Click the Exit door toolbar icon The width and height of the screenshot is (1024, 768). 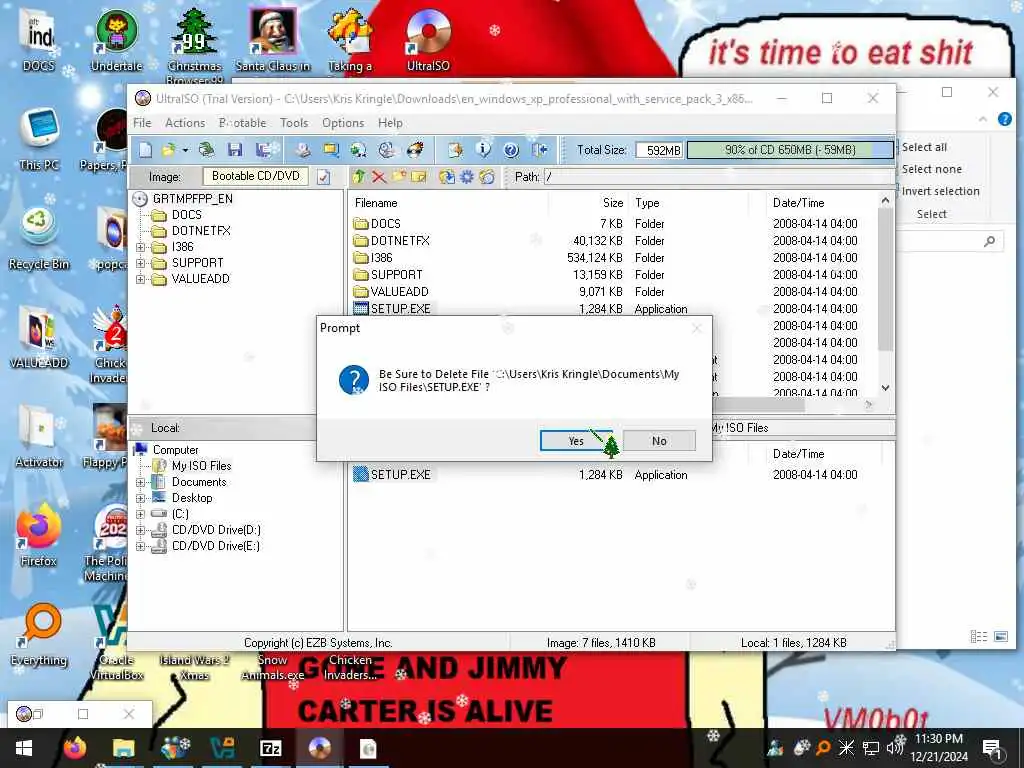pos(539,150)
